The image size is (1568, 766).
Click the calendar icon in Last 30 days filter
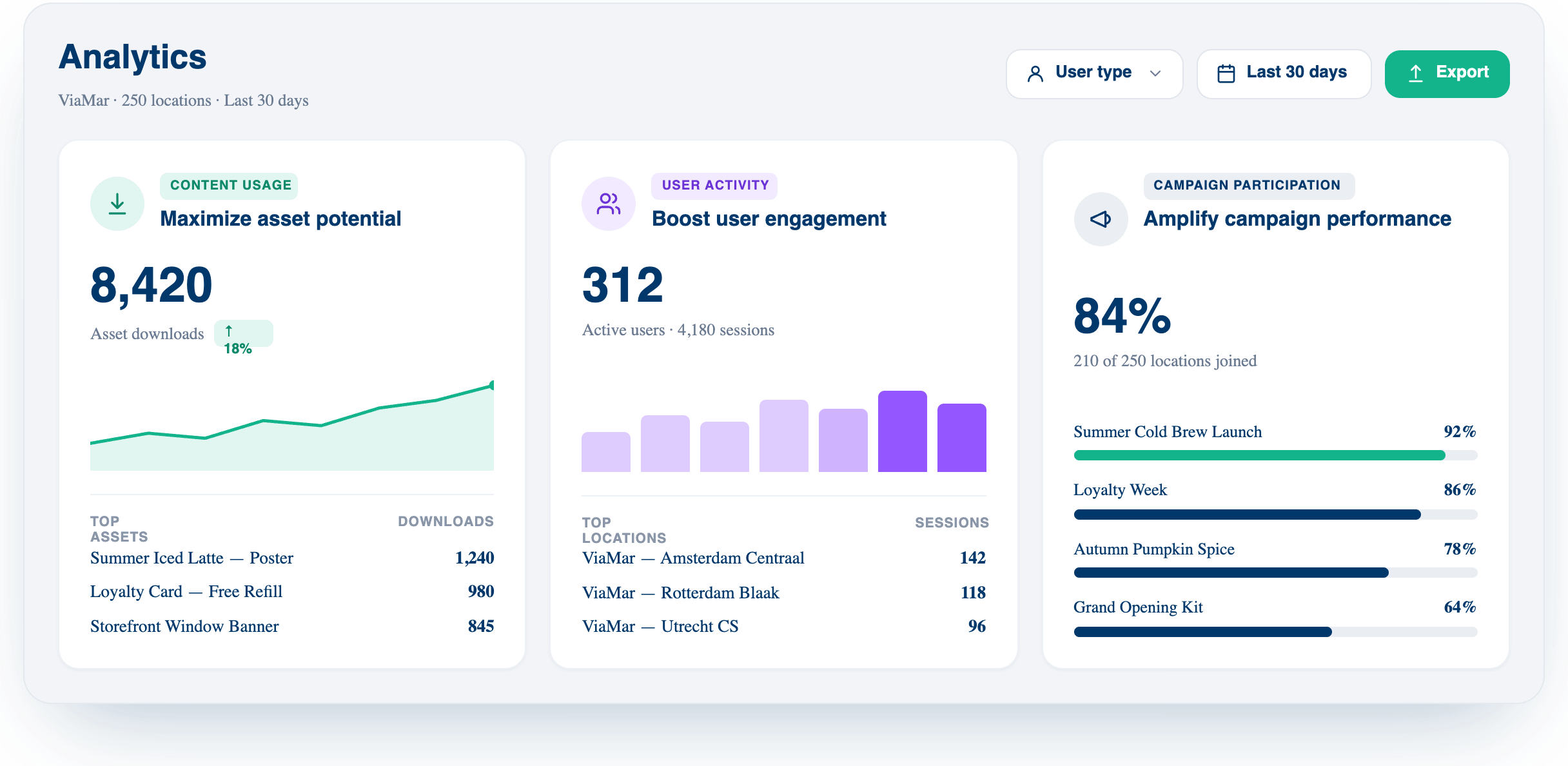click(x=1226, y=74)
